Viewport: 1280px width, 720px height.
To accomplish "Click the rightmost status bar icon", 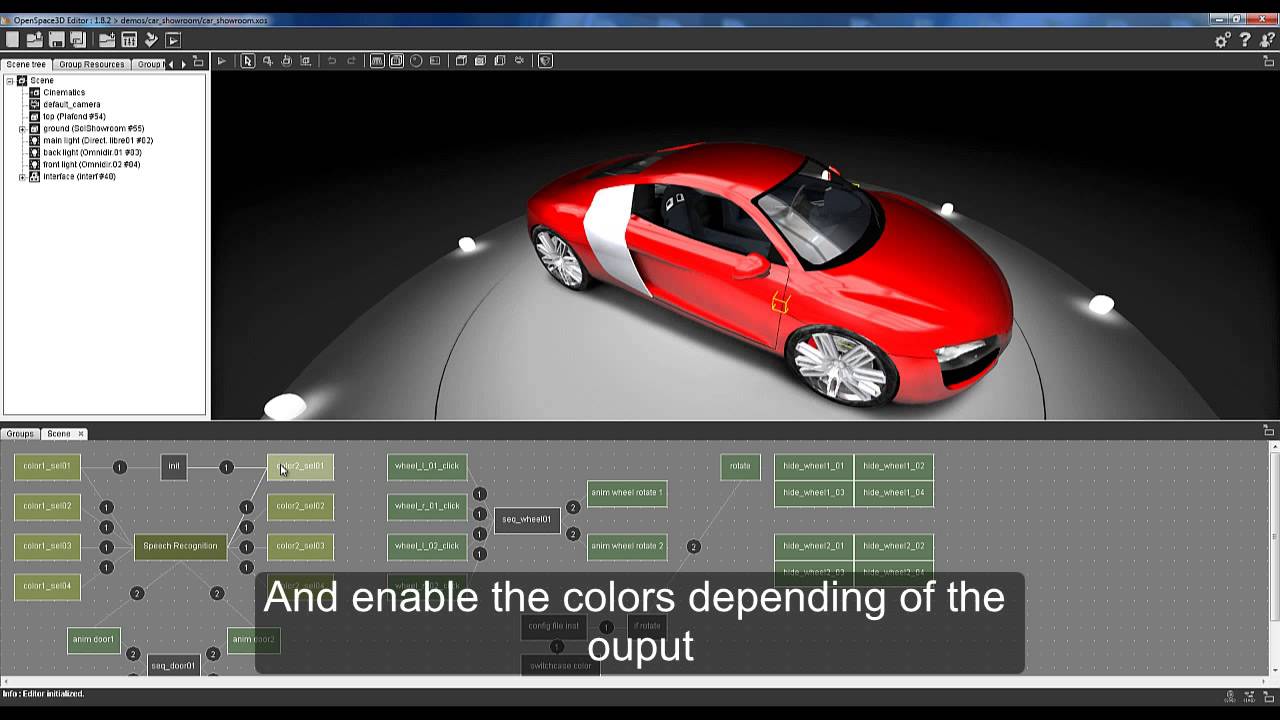I will click(1269, 696).
